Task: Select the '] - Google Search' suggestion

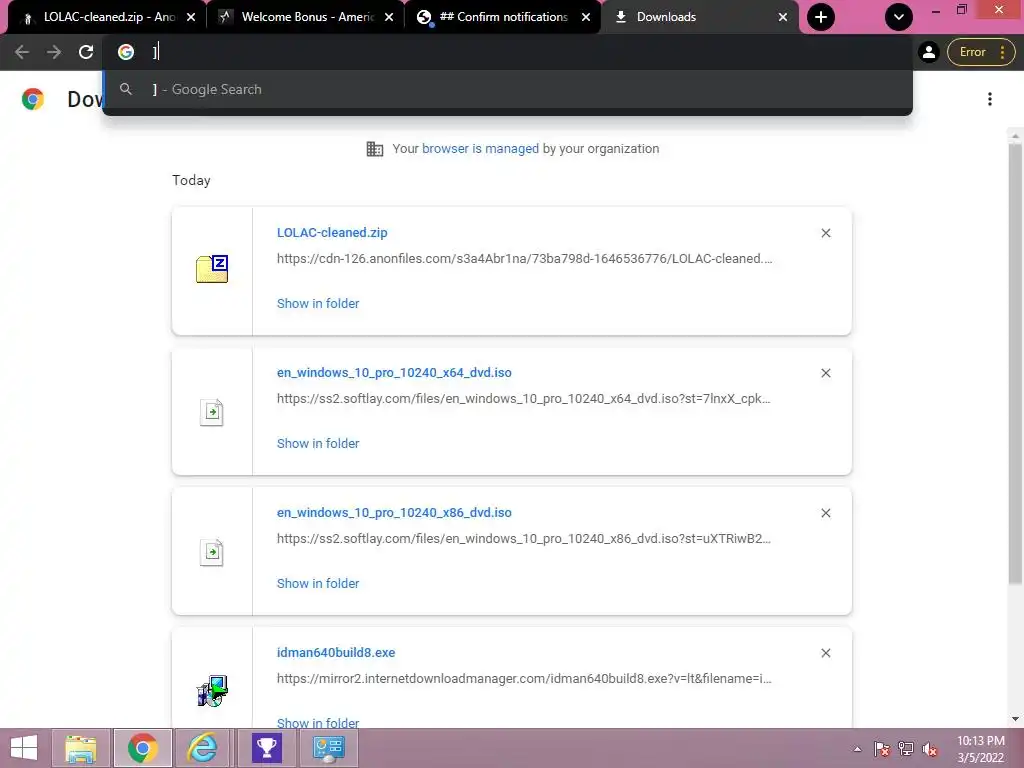Action: (x=507, y=89)
